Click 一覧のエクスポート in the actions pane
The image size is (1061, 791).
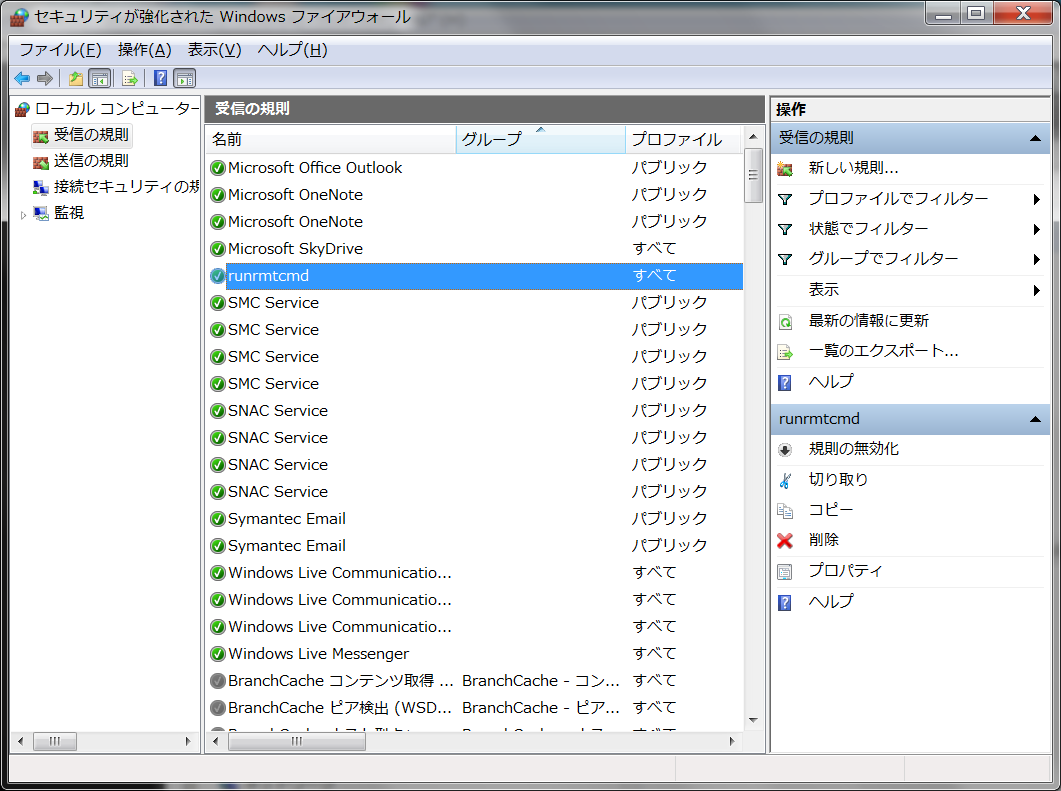point(883,351)
